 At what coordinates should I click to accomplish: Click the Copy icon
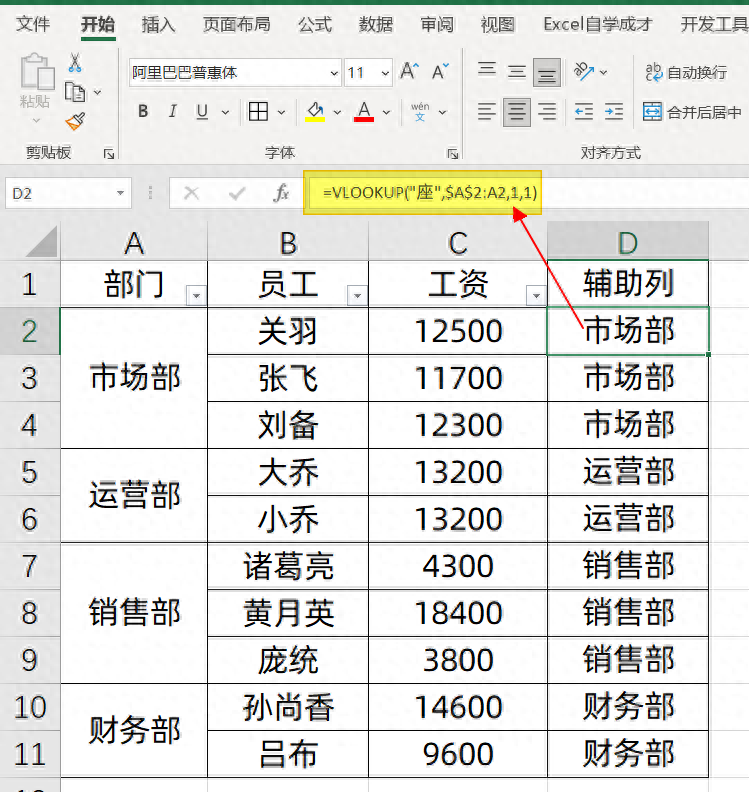[x=75, y=92]
